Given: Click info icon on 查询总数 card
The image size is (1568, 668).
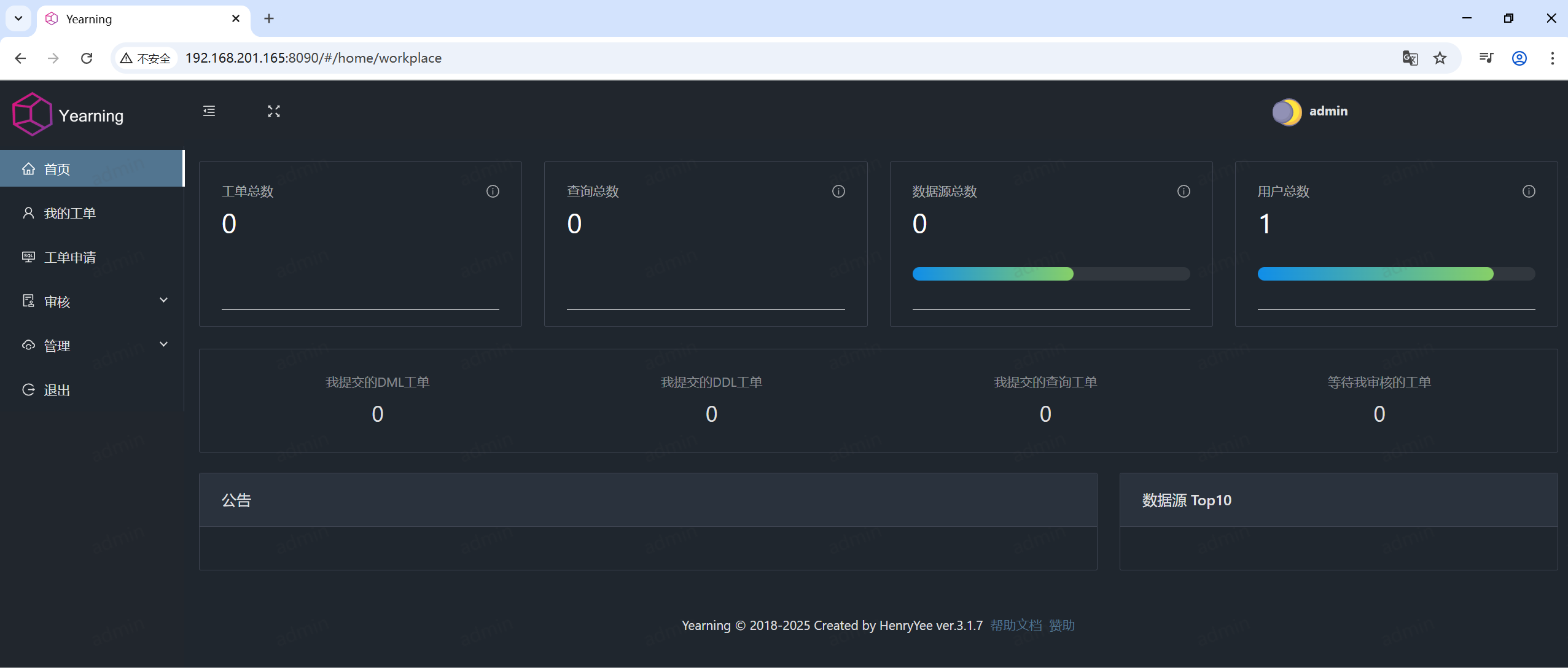Looking at the screenshot, I should pyautogui.click(x=838, y=192).
